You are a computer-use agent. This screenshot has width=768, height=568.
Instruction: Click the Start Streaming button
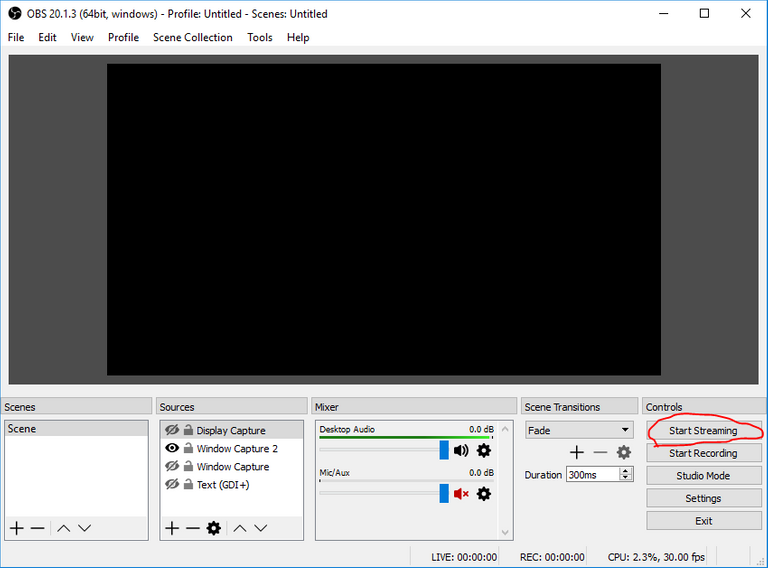[x=703, y=431]
